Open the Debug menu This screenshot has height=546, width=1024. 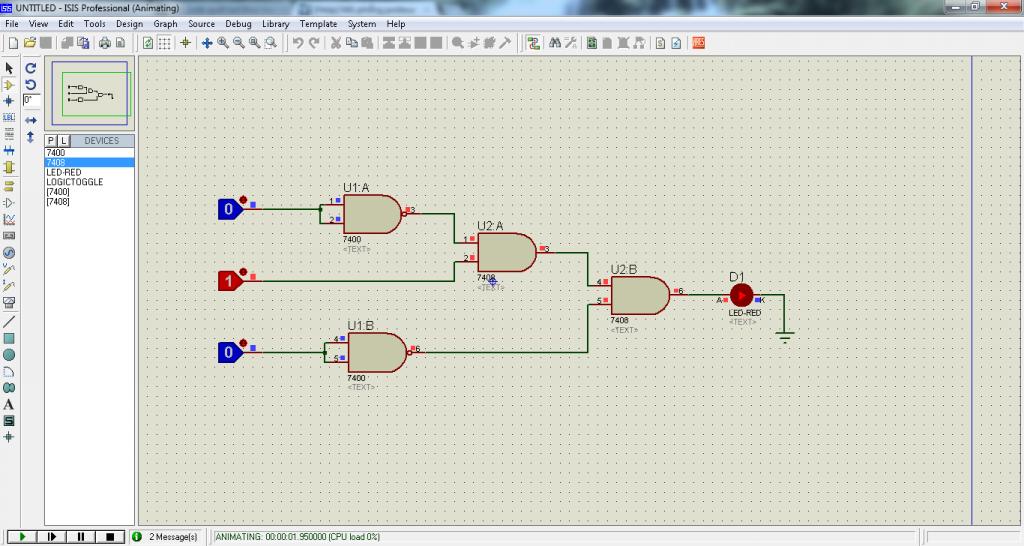tap(238, 23)
